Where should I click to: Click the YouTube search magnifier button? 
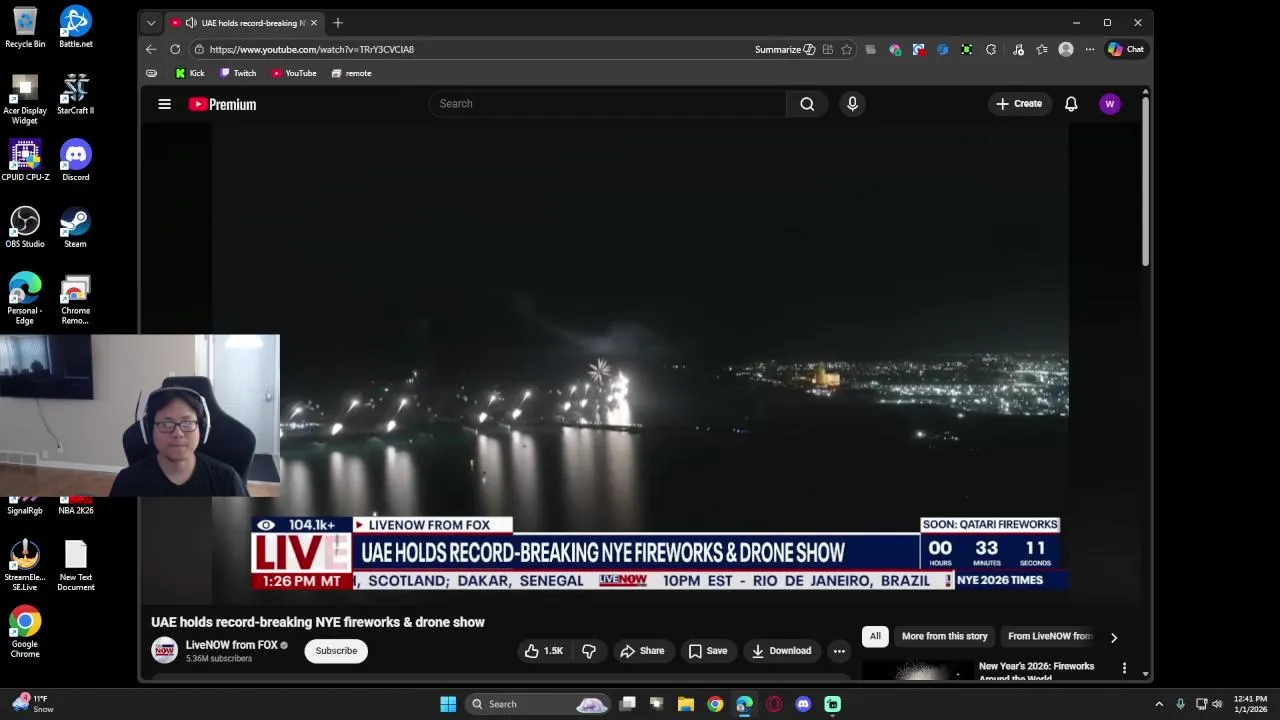point(807,104)
